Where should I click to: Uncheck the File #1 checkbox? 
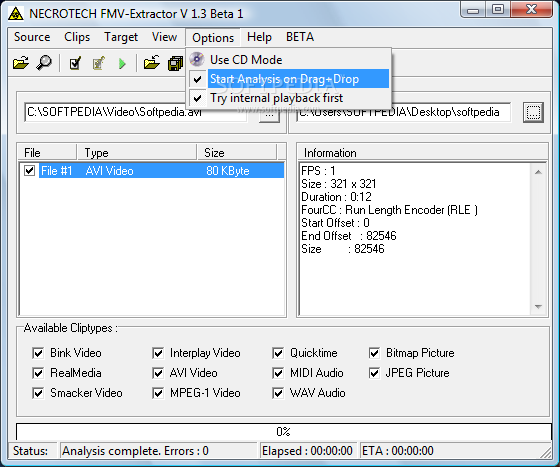(x=30, y=170)
